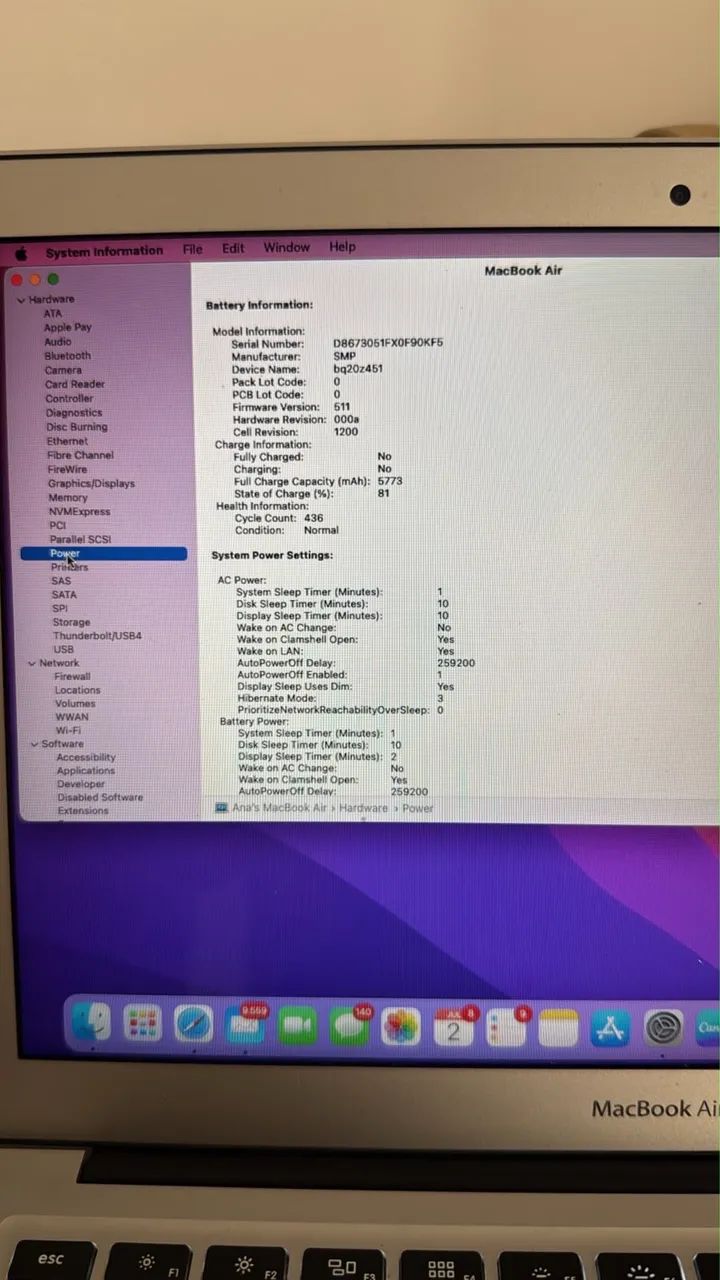Open Messages showing 140 badge
This screenshot has height=1280, width=720.
(350, 1026)
